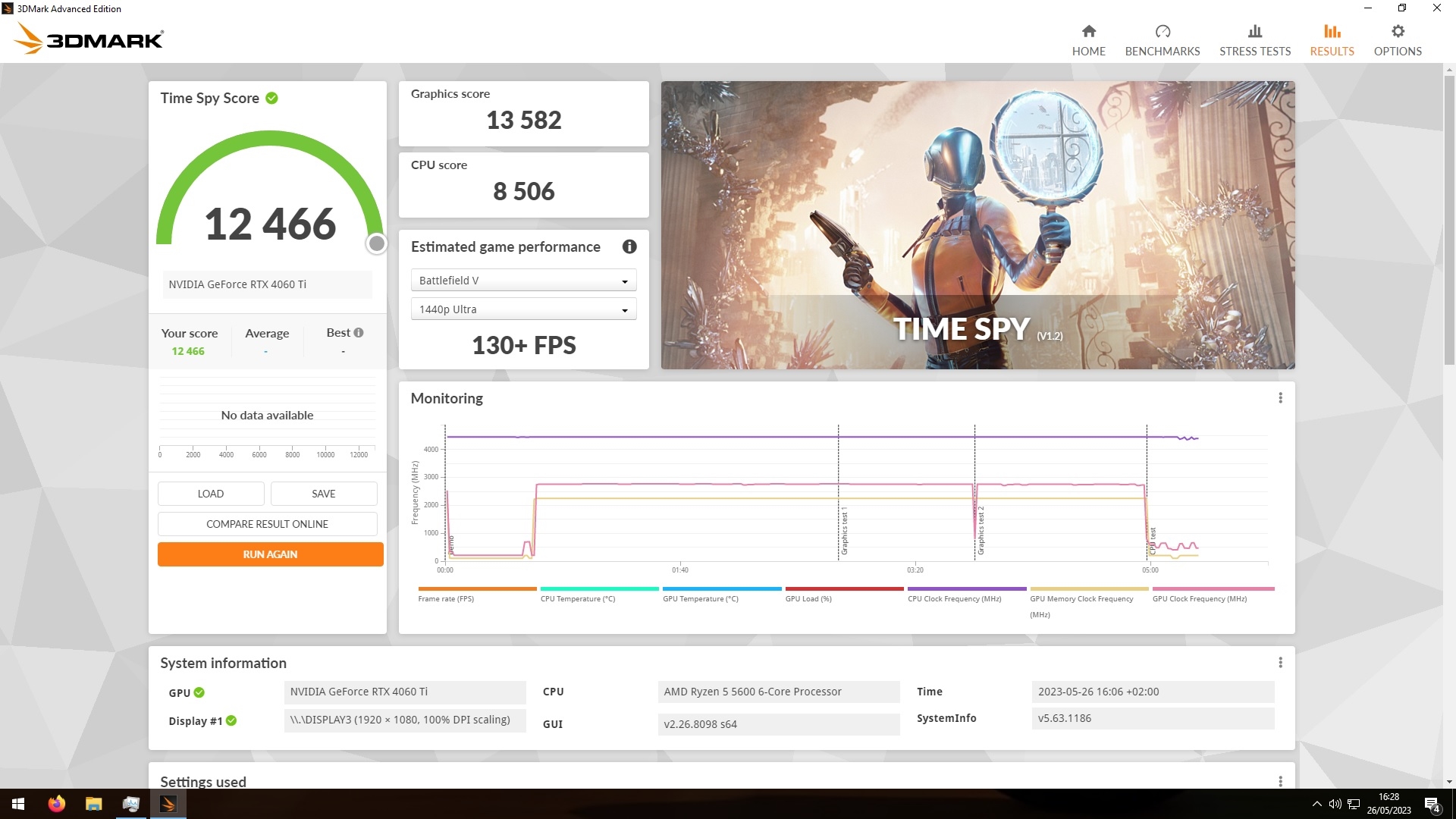Open Settings used options menu

coord(1280,781)
